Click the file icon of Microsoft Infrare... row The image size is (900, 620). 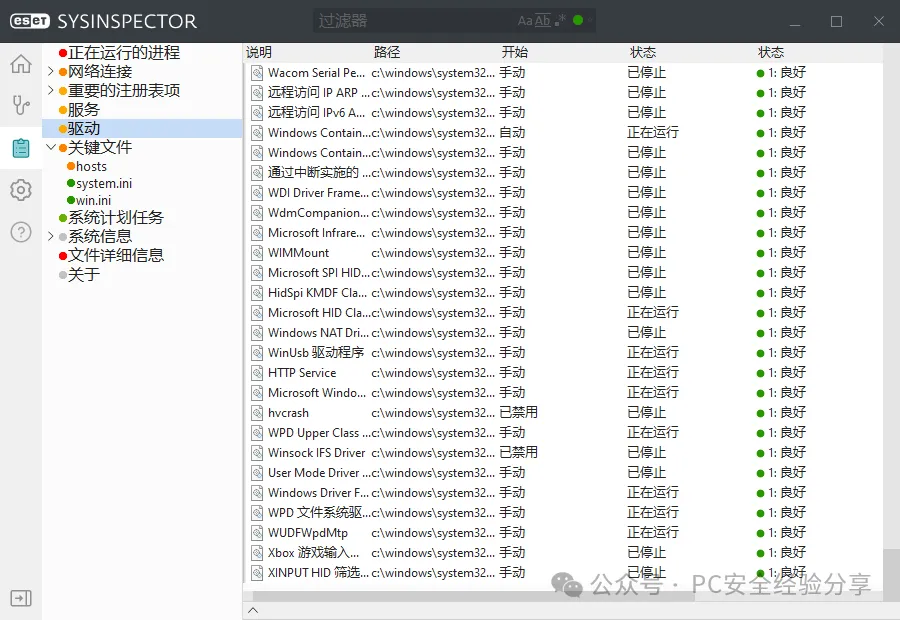257,233
